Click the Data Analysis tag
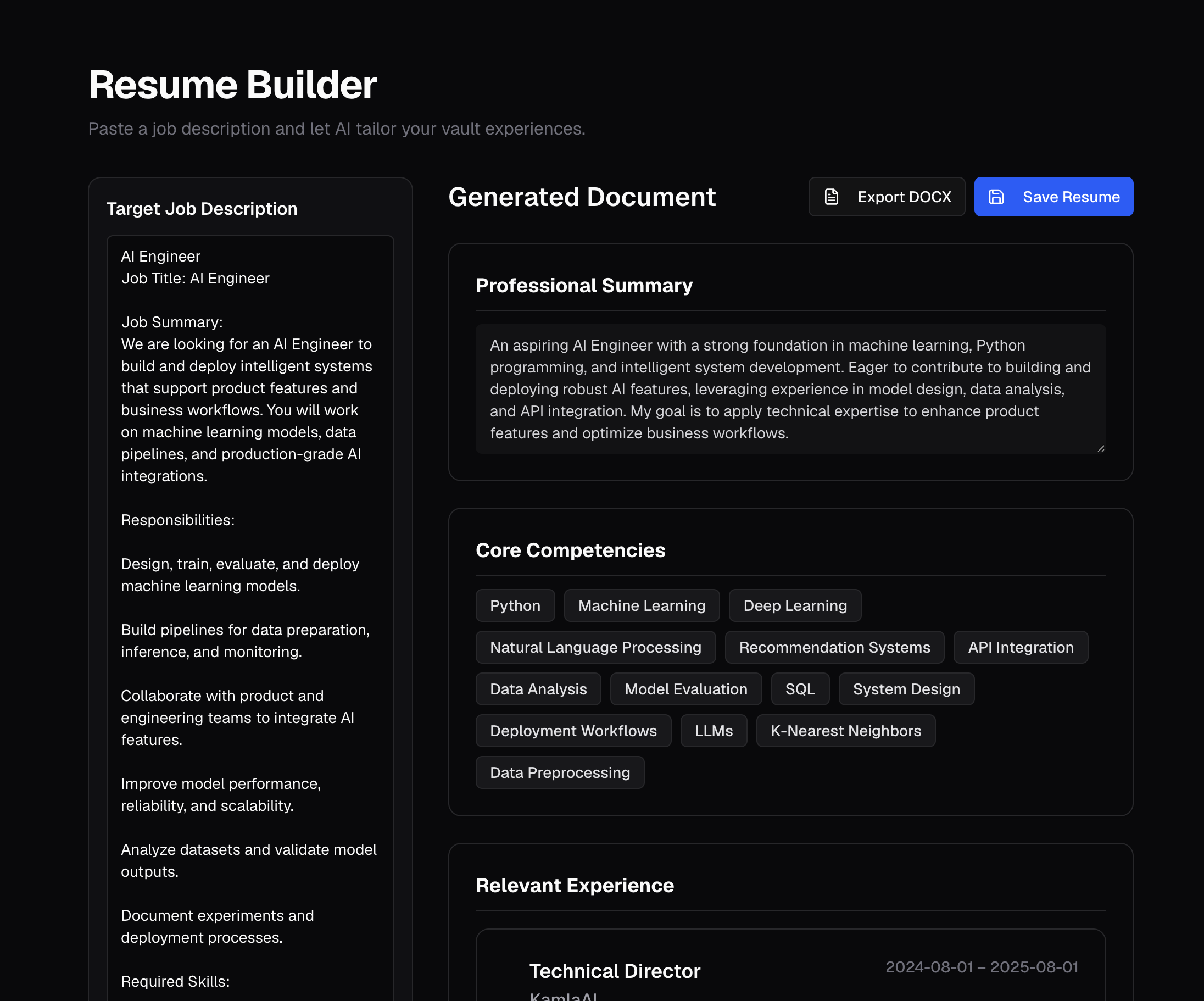 538,689
